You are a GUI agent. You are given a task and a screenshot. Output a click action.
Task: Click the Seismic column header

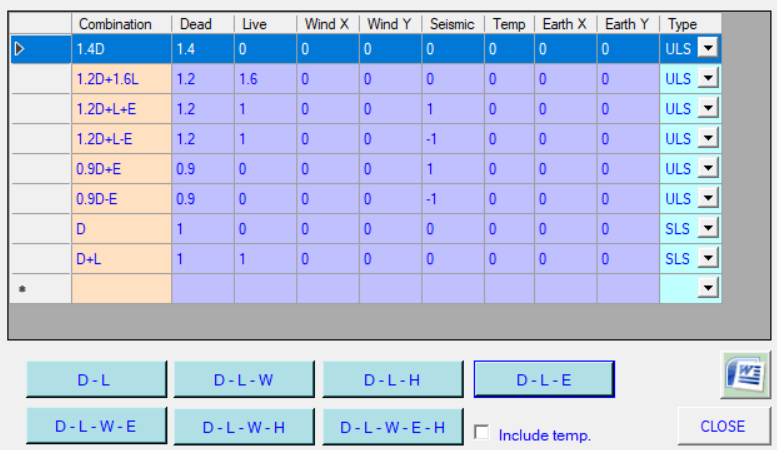[x=453, y=24]
